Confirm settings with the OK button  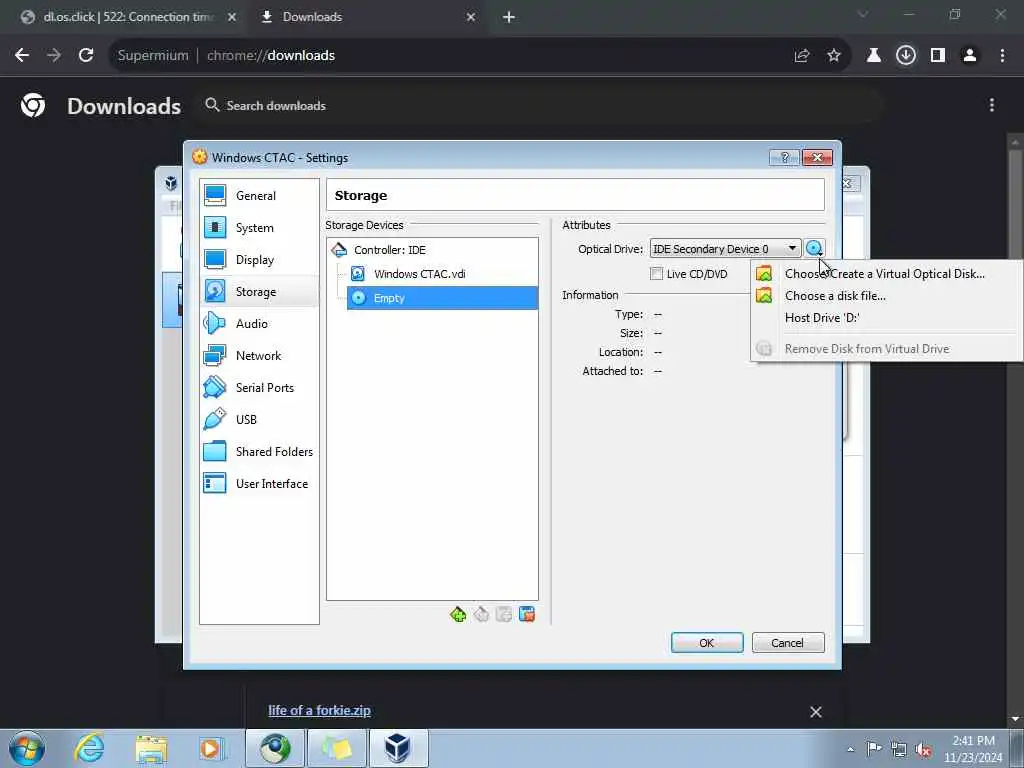click(707, 643)
